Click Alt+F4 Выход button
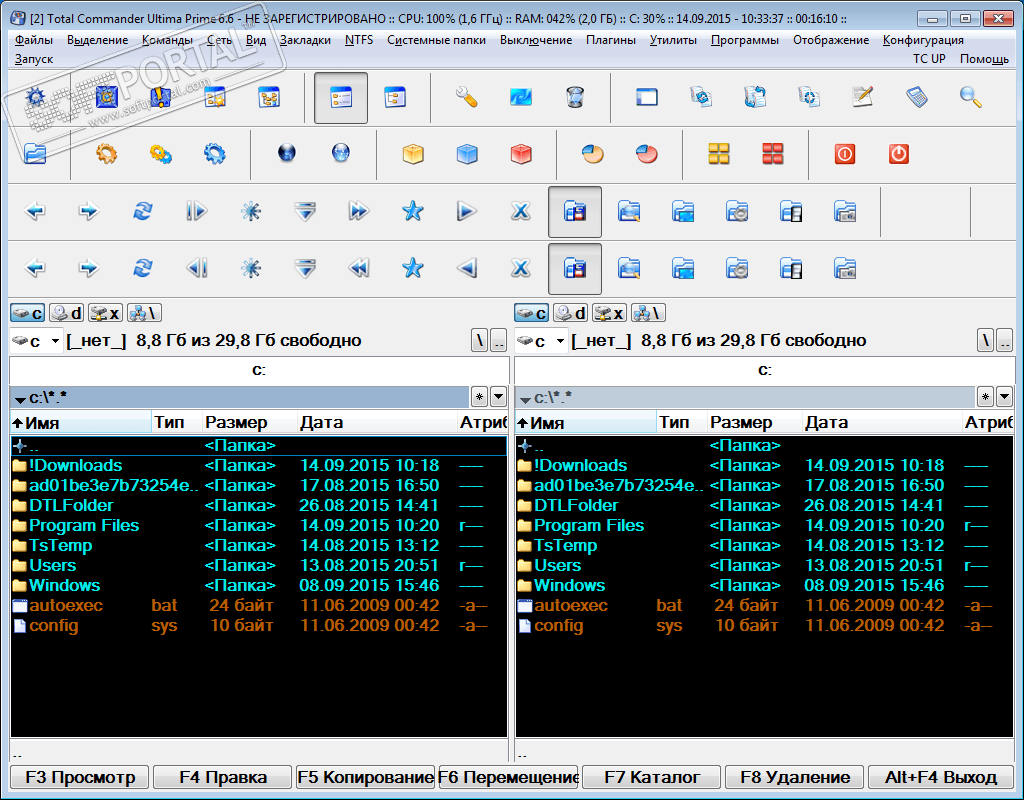 [x=940, y=777]
